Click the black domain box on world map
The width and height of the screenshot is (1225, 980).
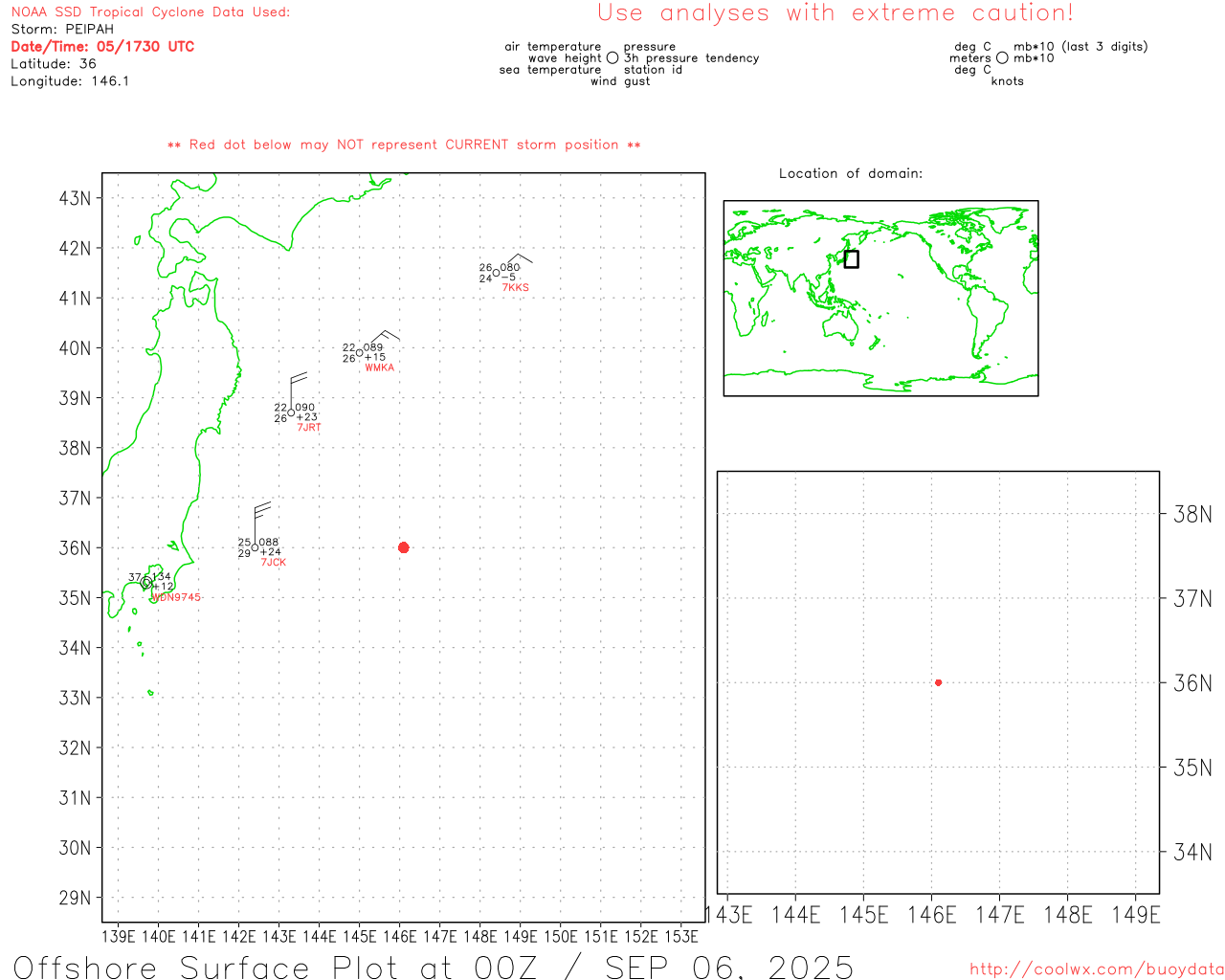(851, 258)
